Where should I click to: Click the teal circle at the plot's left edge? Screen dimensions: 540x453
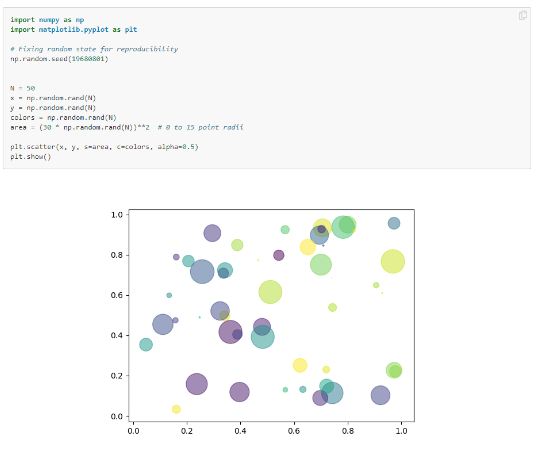(x=146, y=344)
